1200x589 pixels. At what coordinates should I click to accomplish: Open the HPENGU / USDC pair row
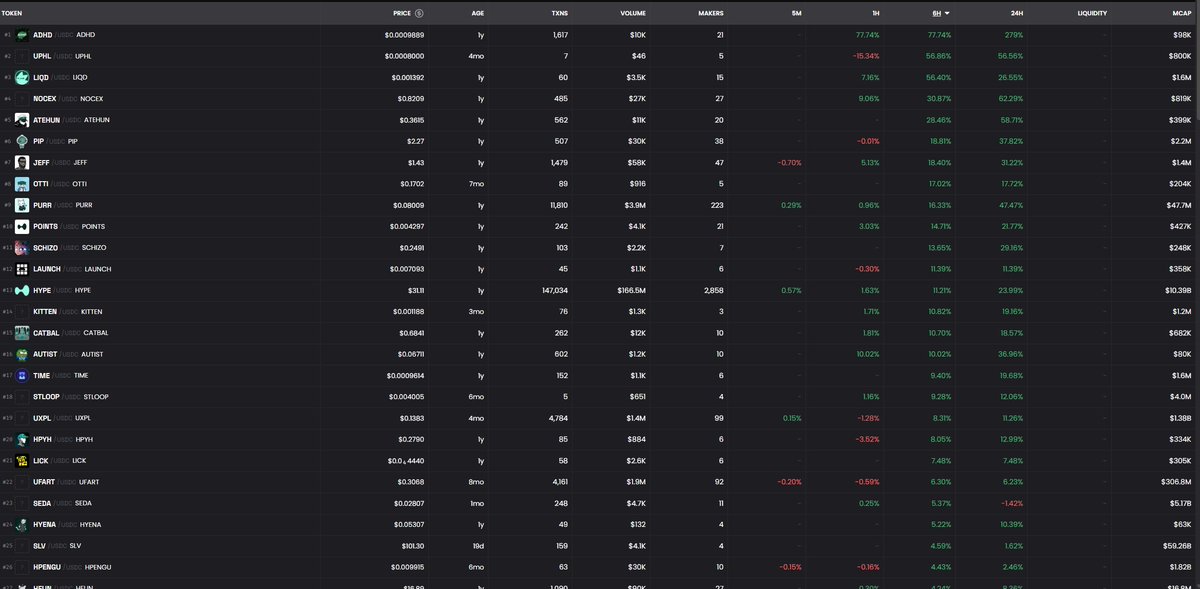click(x=600, y=566)
